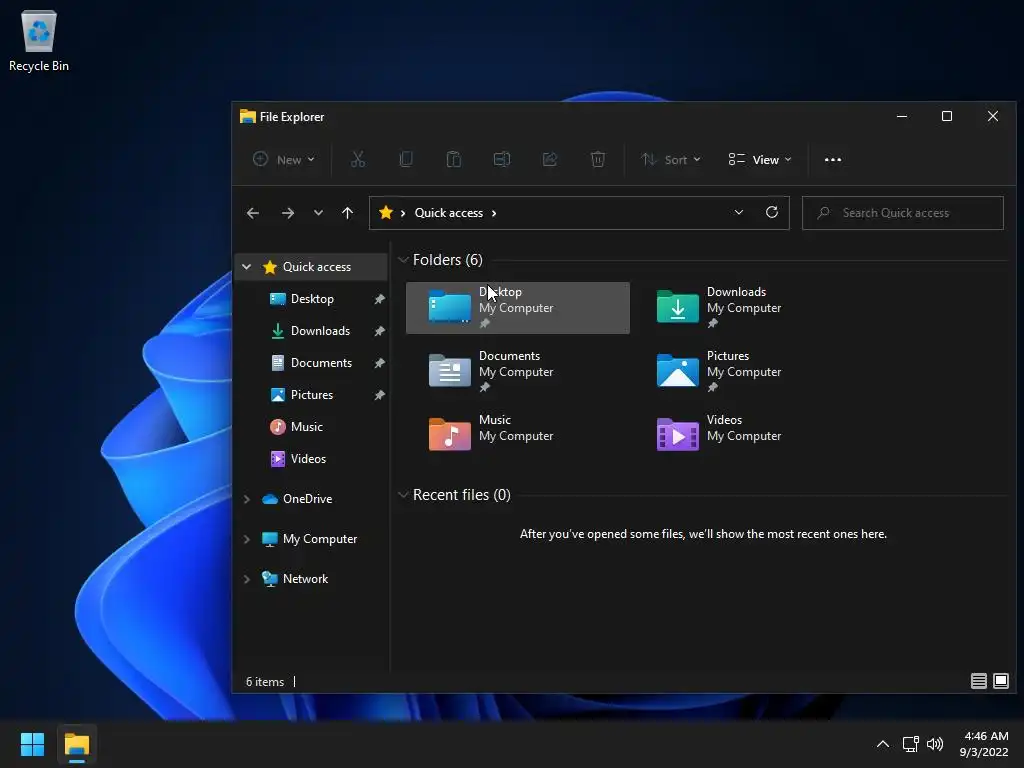Switch to large thumbnails view icon
Image resolution: width=1024 pixels, height=768 pixels.
click(1000, 681)
